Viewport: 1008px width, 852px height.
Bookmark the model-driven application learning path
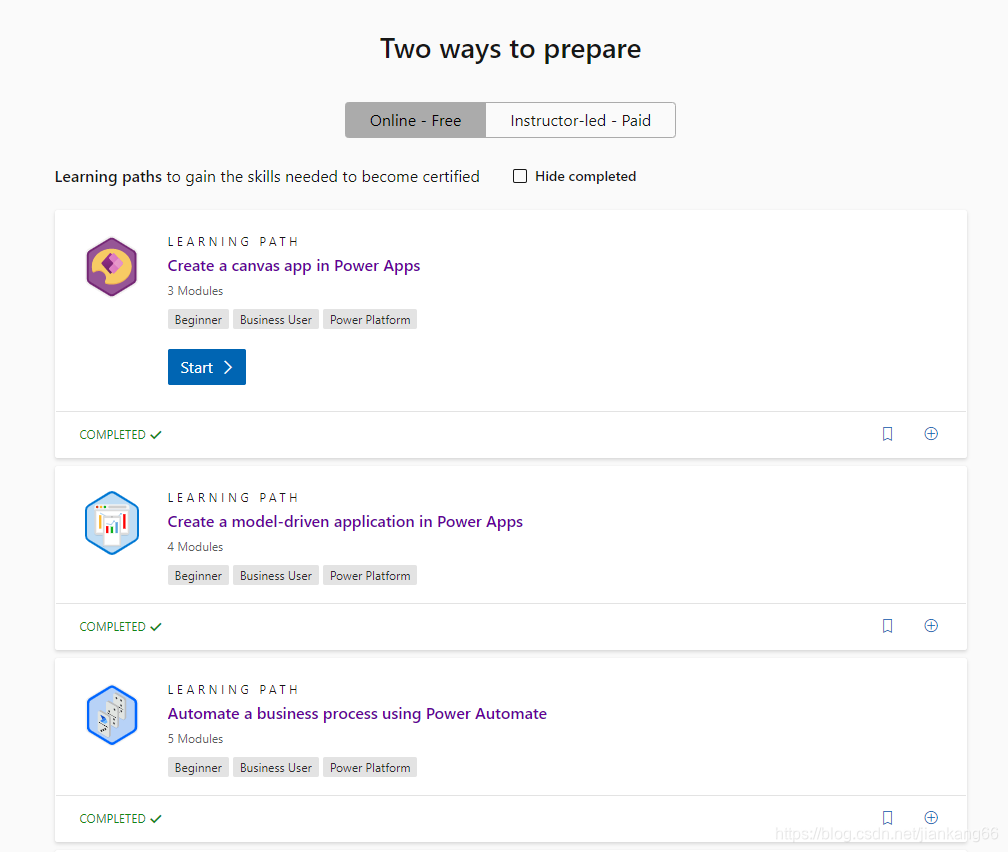(x=887, y=626)
